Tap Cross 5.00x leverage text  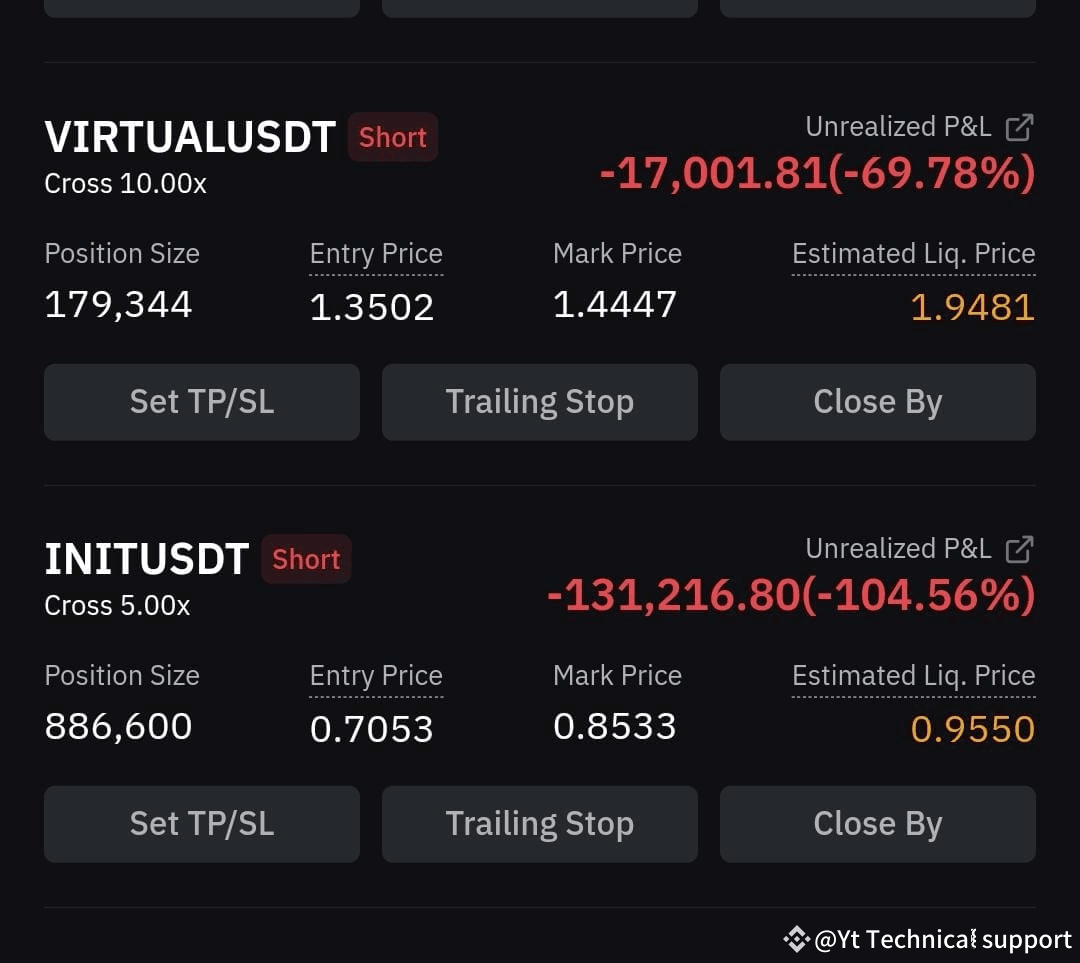tap(117, 606)
